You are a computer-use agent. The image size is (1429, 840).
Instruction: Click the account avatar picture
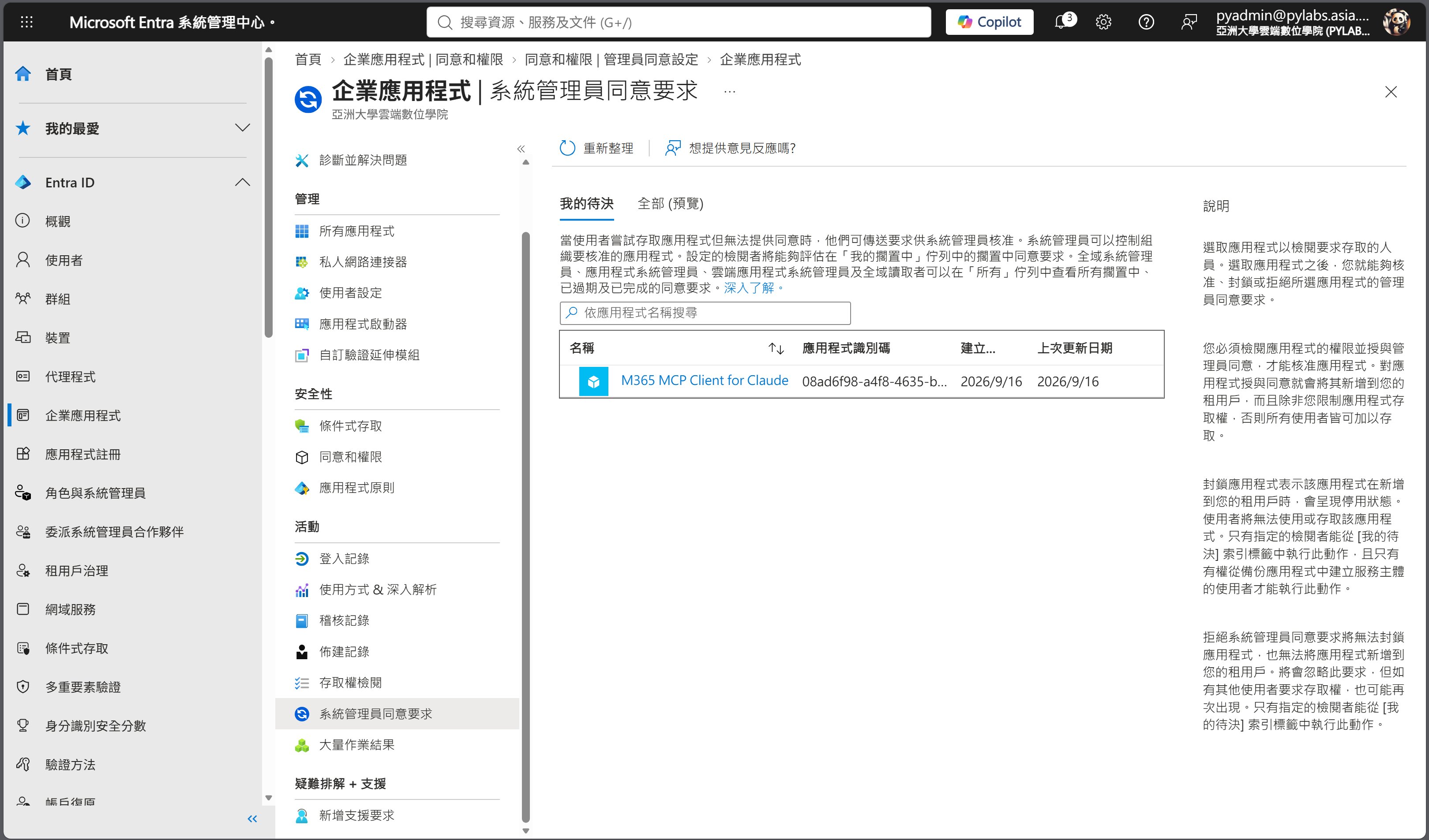pos(1396,22)
